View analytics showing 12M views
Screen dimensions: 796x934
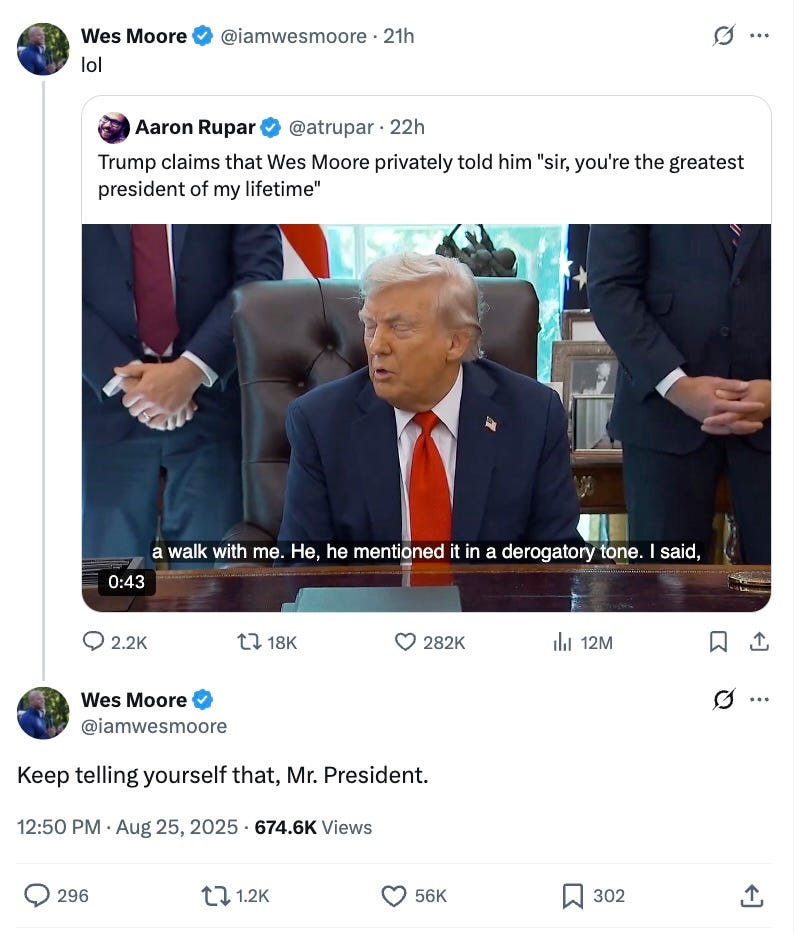pos(562,642)
